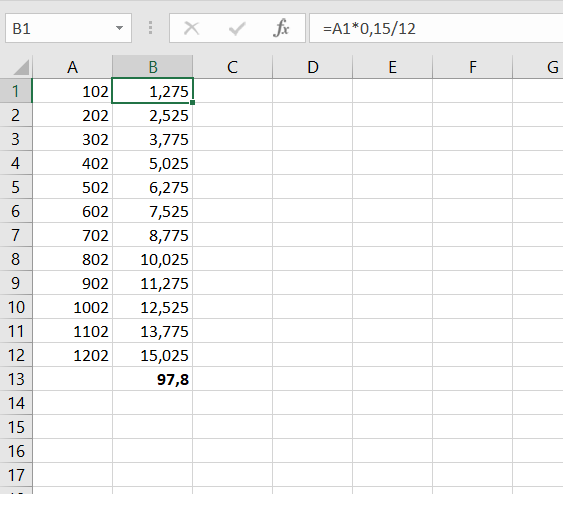Click cell containing 1102
The image size is (563, 507).
73,331
